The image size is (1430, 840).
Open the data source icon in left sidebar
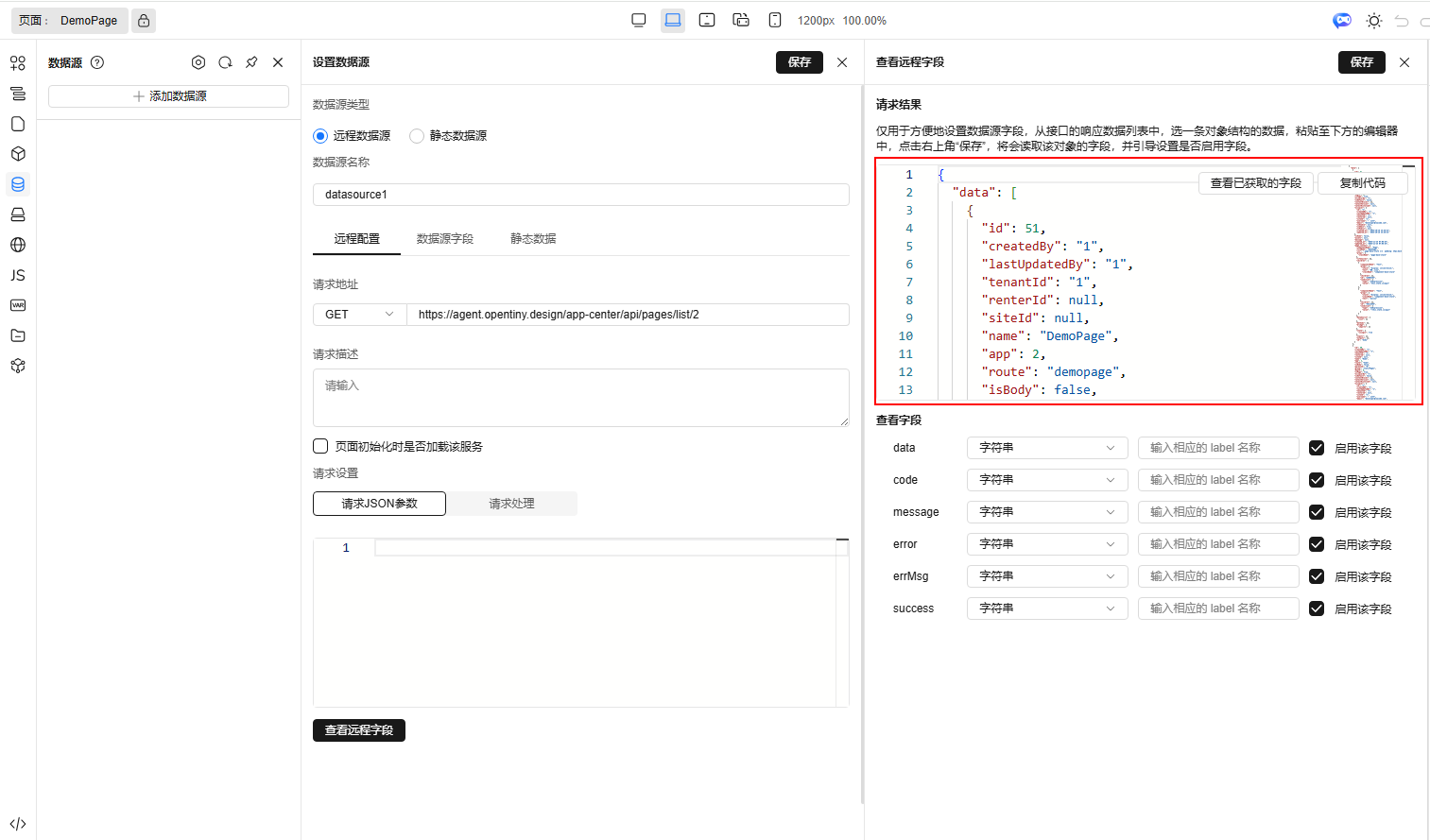pos(18,184)
